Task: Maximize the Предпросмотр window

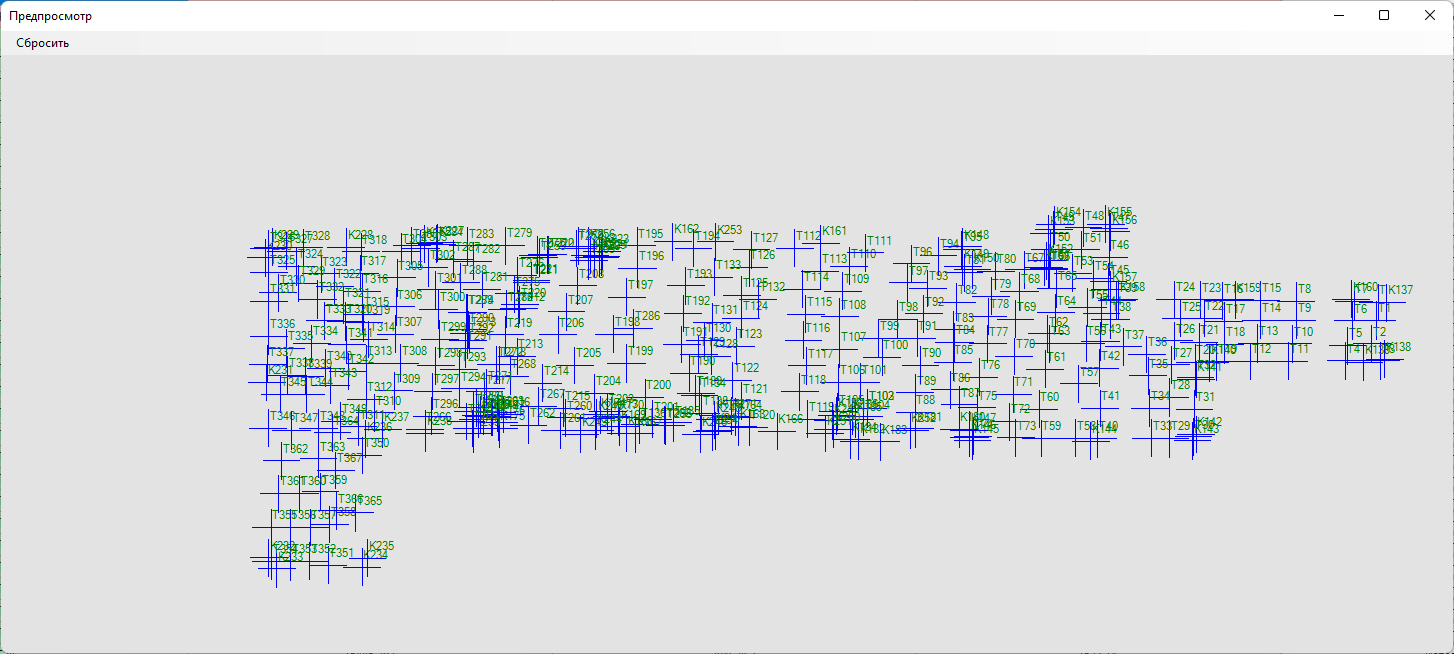Action: [1384, 15]
